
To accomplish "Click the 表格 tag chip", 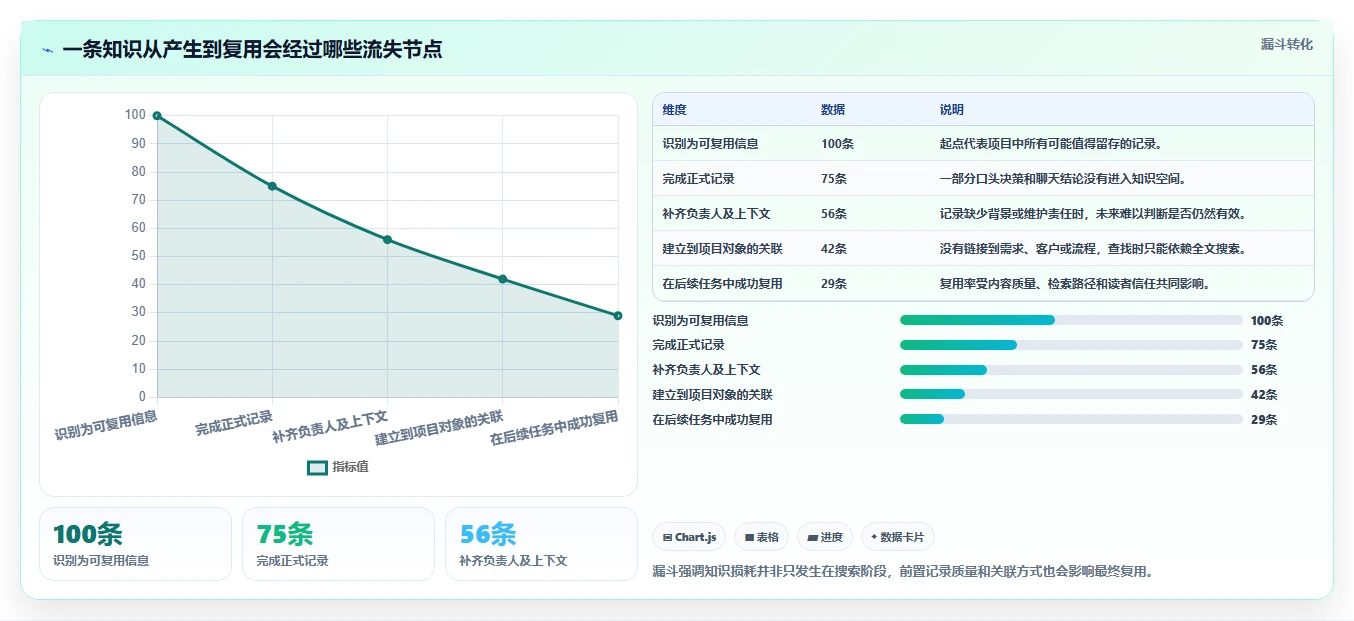I will pyautogui.click(x=762, y=537).
